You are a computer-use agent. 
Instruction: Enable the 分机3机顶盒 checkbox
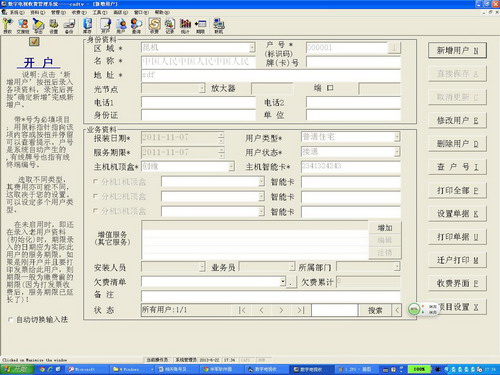[x=96, y=211]
